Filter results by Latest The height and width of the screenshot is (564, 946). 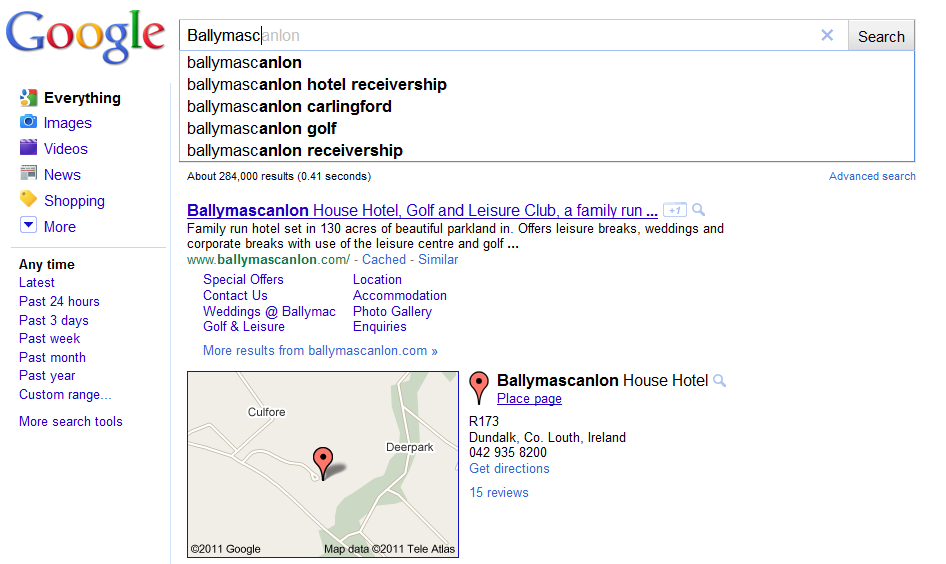[x=37, y=282]
